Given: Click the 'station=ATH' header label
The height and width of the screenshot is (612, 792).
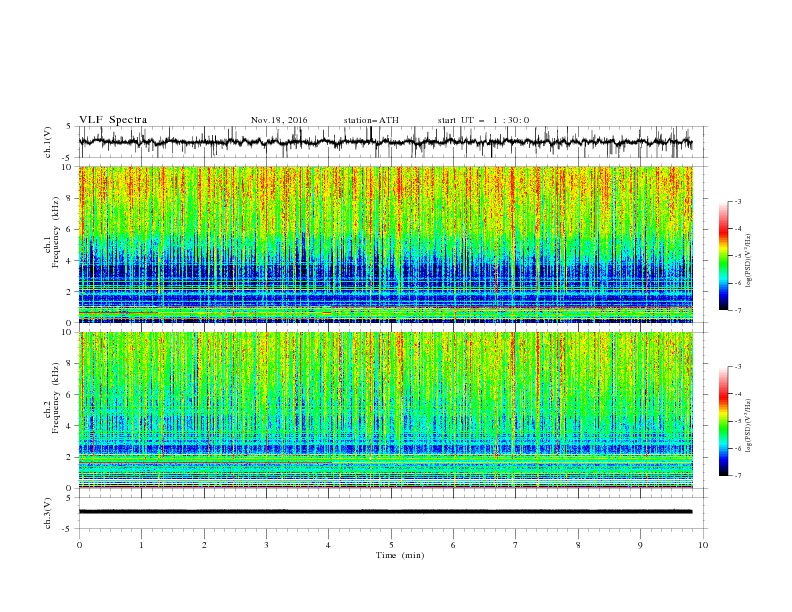Looking at the screenshot, I should click(371, 120).
